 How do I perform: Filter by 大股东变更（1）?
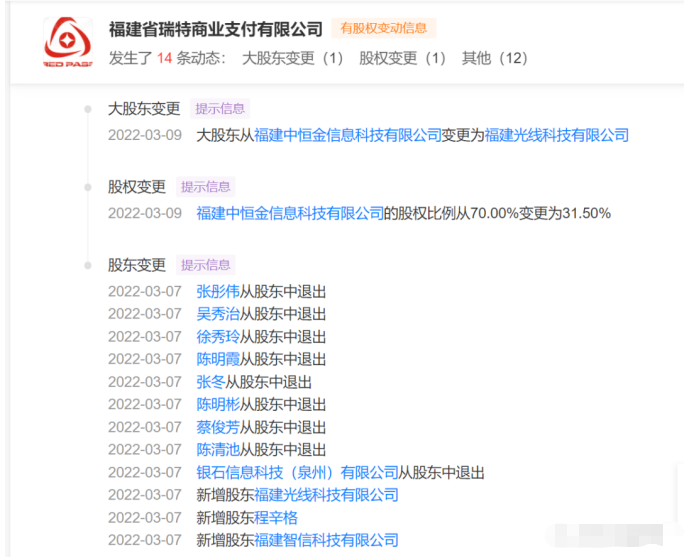coord(293,58)
